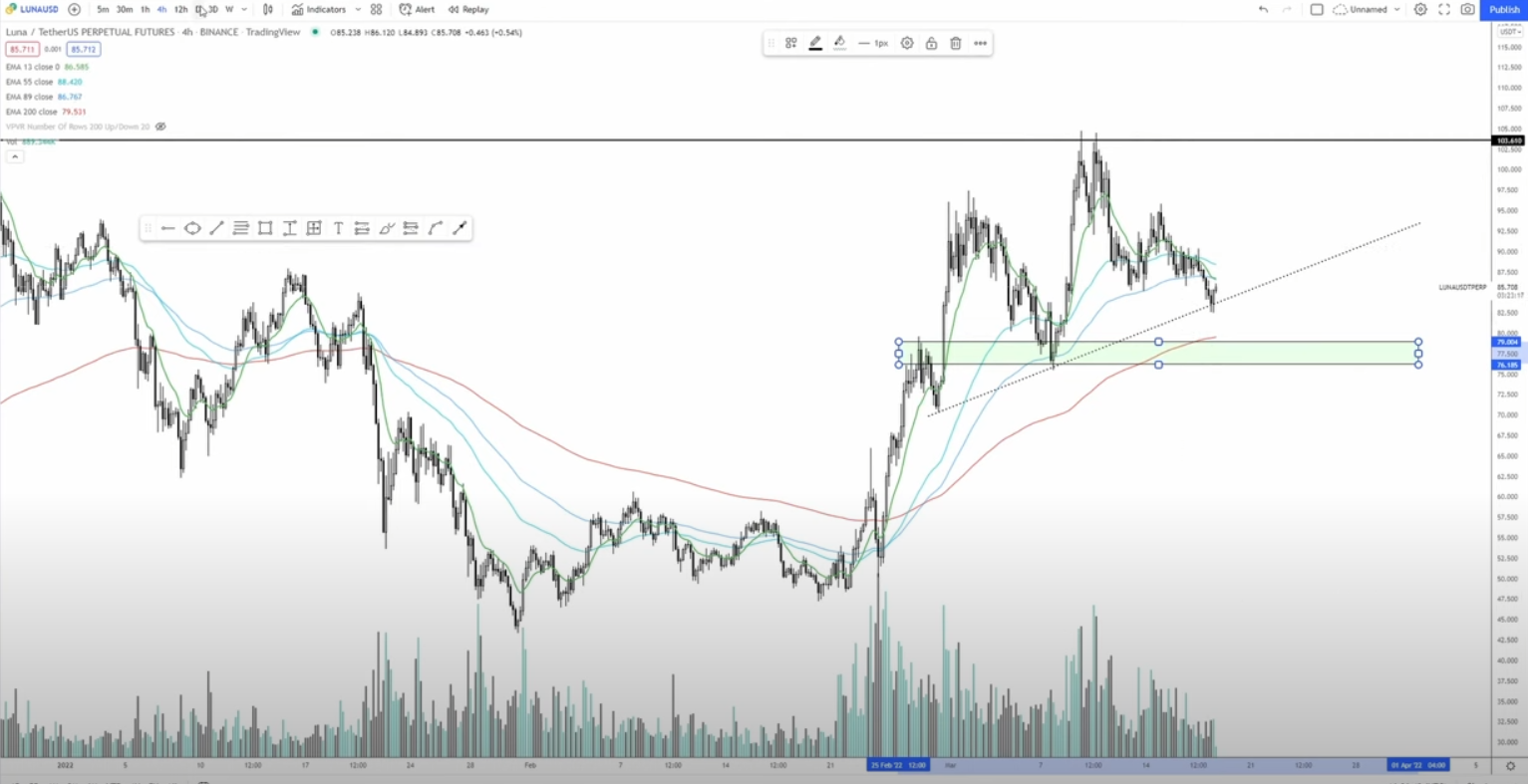Select the 4h timeframe

click(x=161, y=9)
